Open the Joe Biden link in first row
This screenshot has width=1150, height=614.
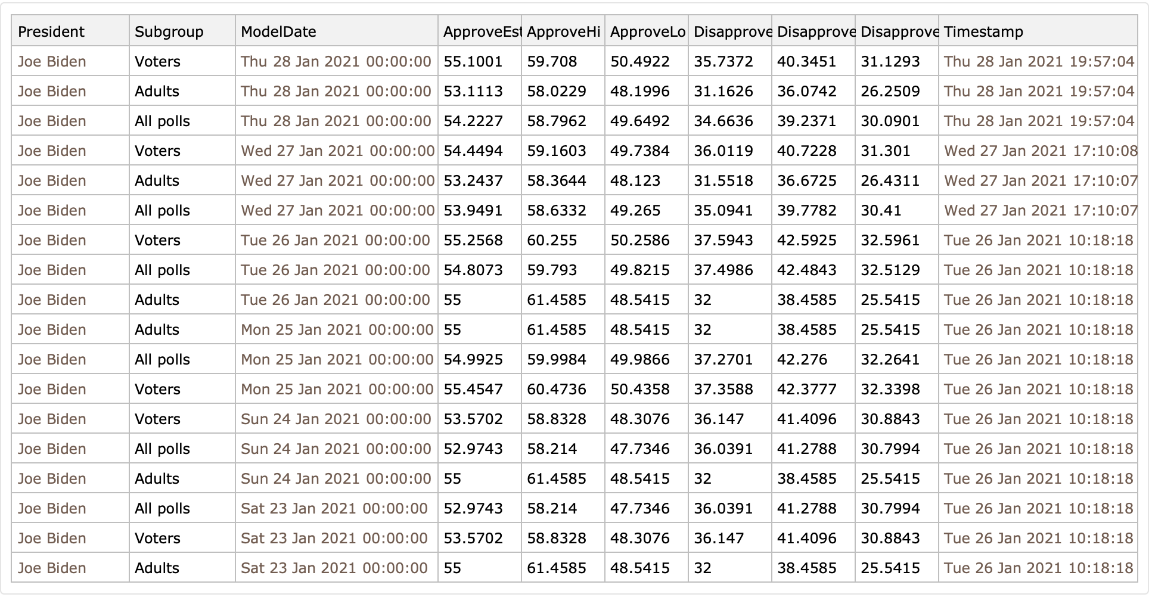click(52, 61)
